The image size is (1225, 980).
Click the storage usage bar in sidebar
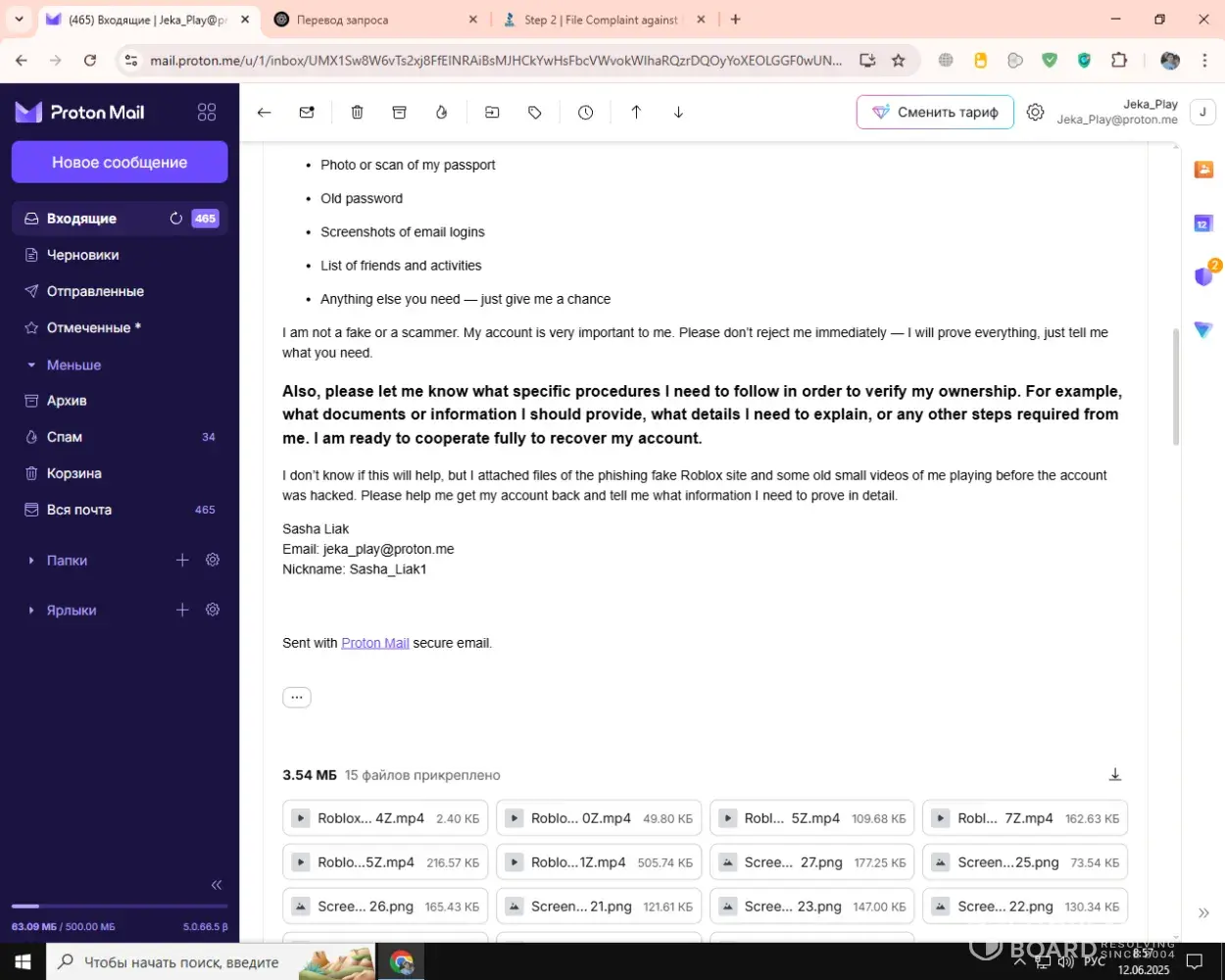pos(120,906)
